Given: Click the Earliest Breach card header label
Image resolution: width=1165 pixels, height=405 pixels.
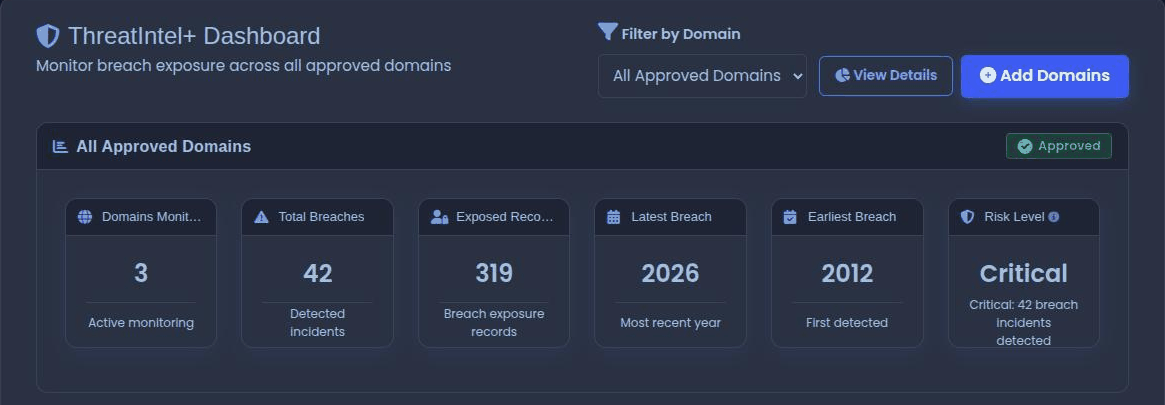Looking at the screenshot, I should pyautogui.click(x=852, y=217).
